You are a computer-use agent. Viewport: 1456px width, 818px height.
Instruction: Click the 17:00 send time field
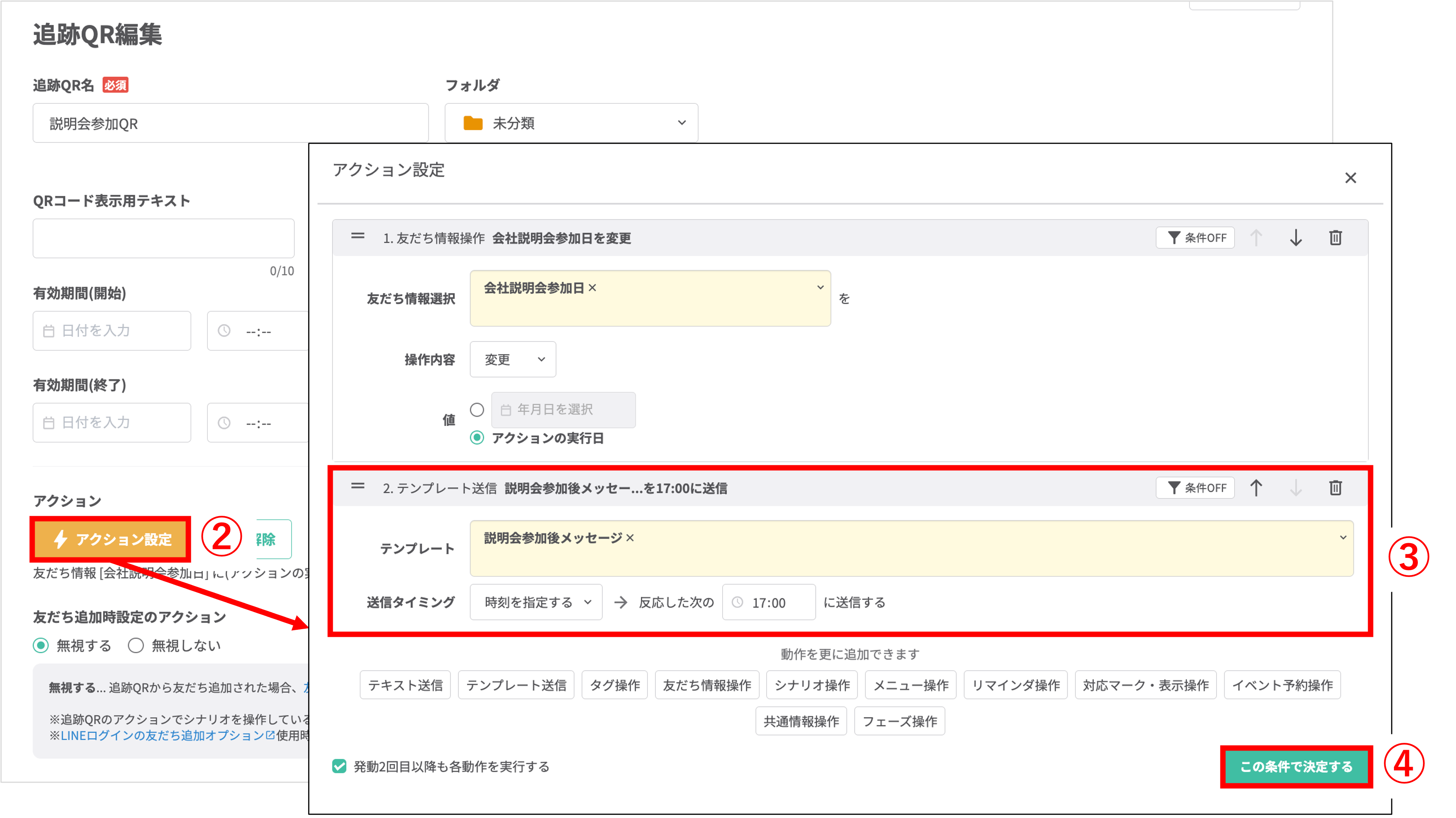(769, 602)
